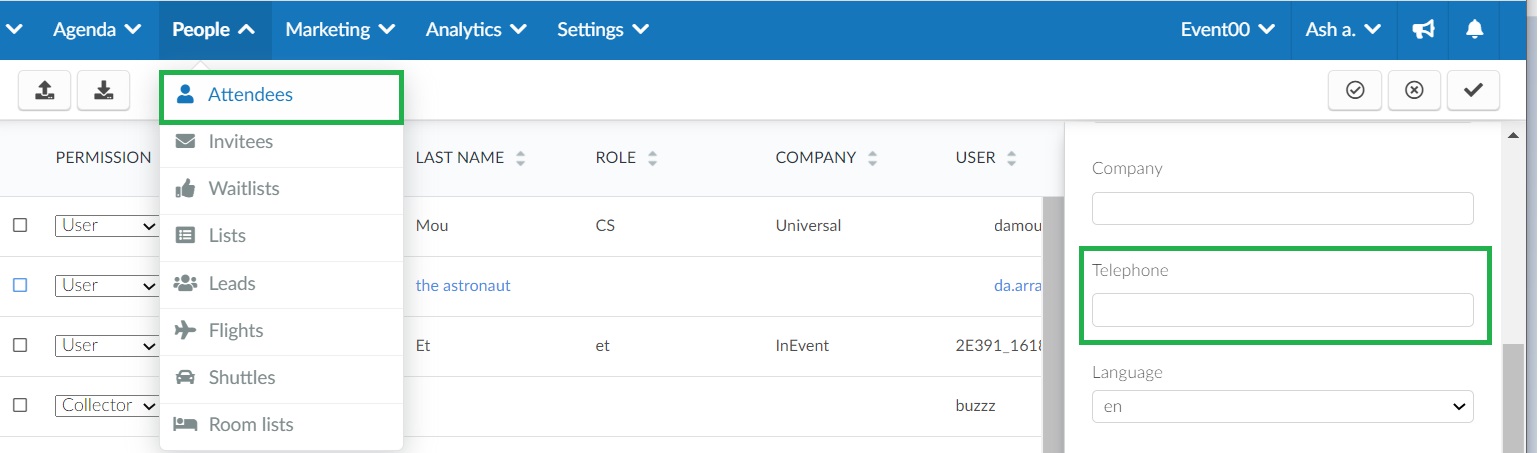
Task: Open the notifications bell icon
Action: point(1474,30)
